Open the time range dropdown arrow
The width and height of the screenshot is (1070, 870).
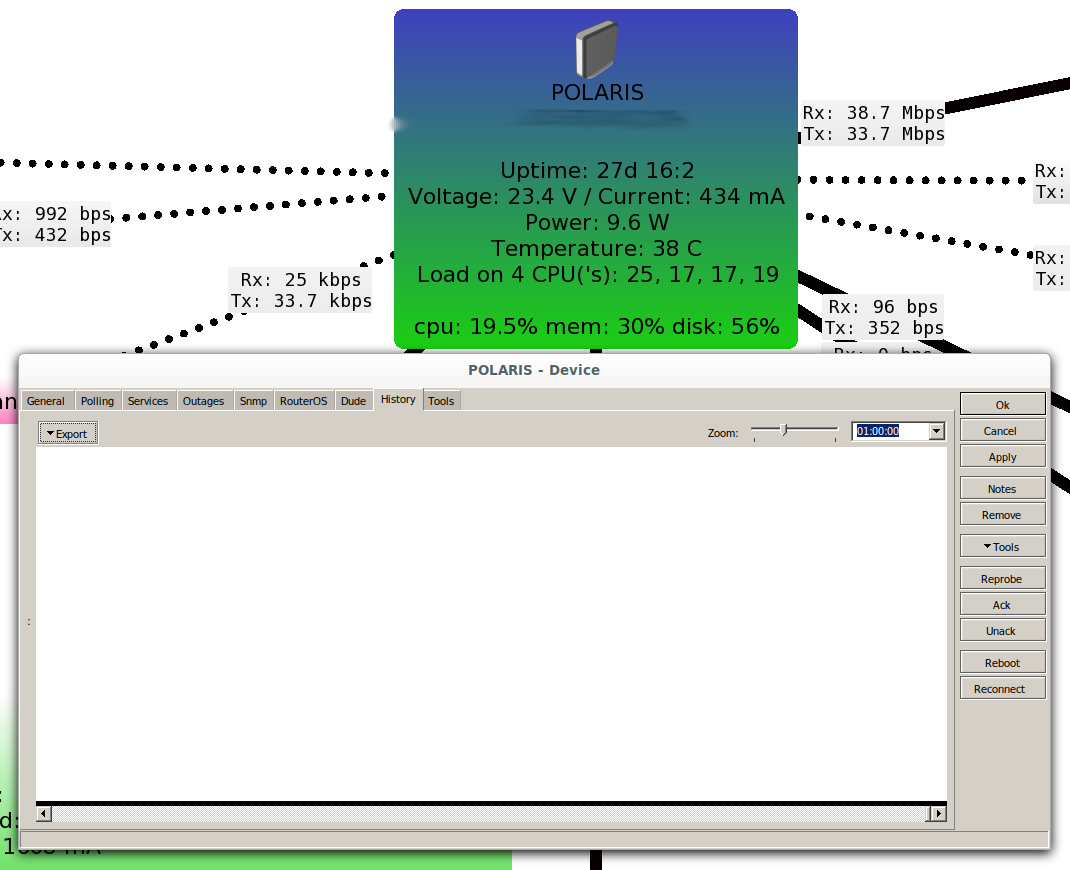937,431
